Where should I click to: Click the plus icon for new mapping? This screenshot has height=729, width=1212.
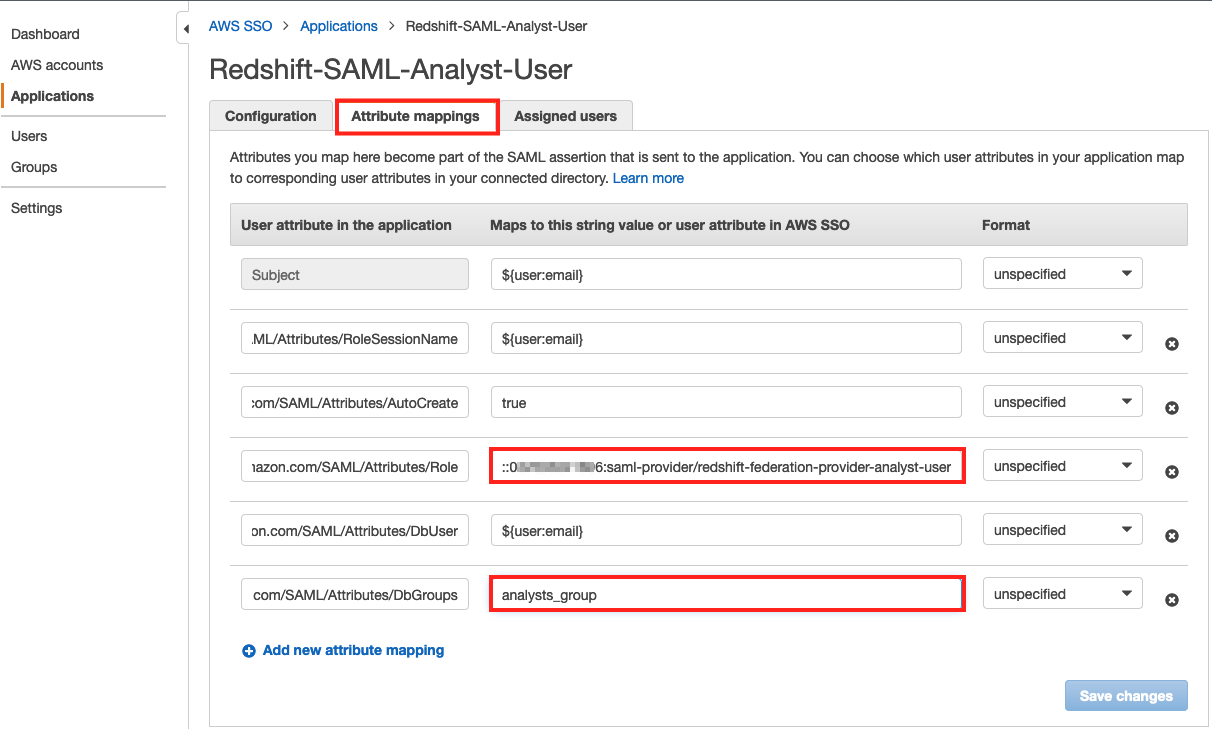249,651
